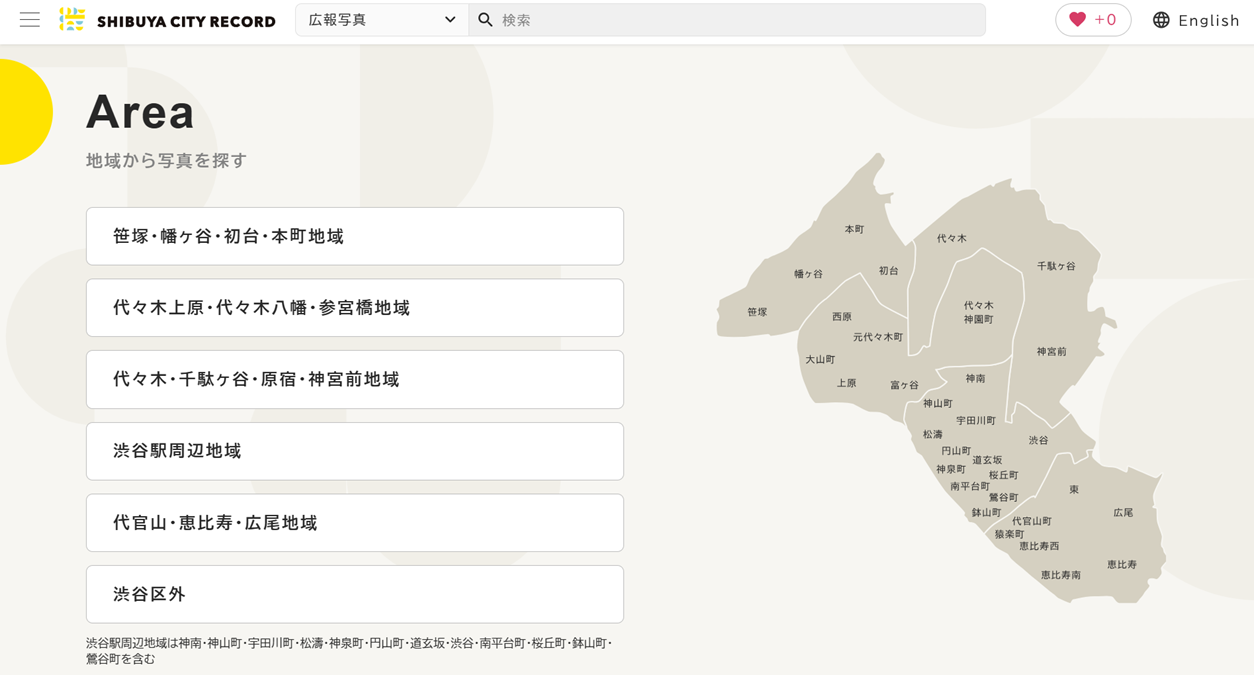Select 代官山・恵比寿・広尾地域 area button
The height and width of the screenshot is (675, 1254).
(x=355, y=523)
